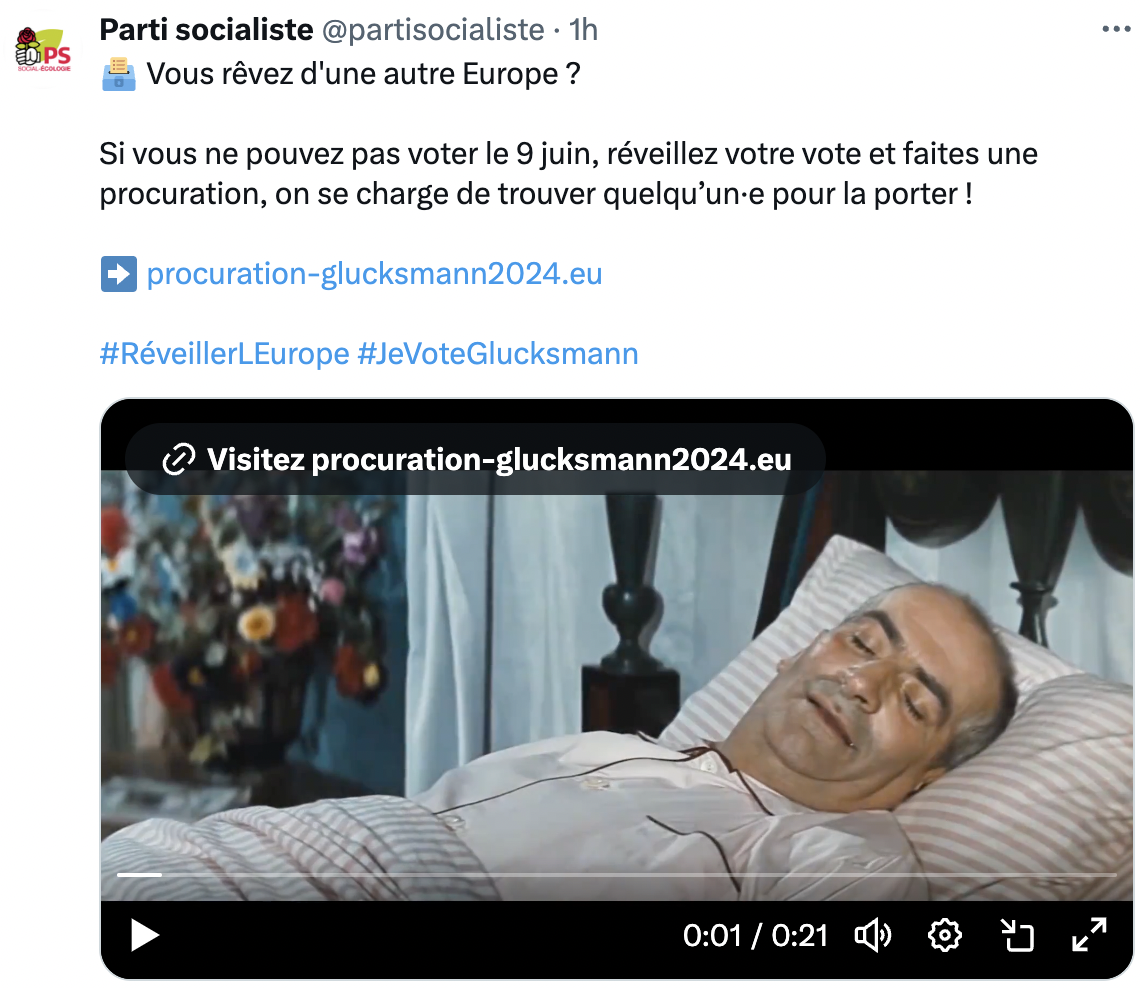Screen dimensions: 1140x988
Task: Play the embedded video
Action: tap(145, 935)
